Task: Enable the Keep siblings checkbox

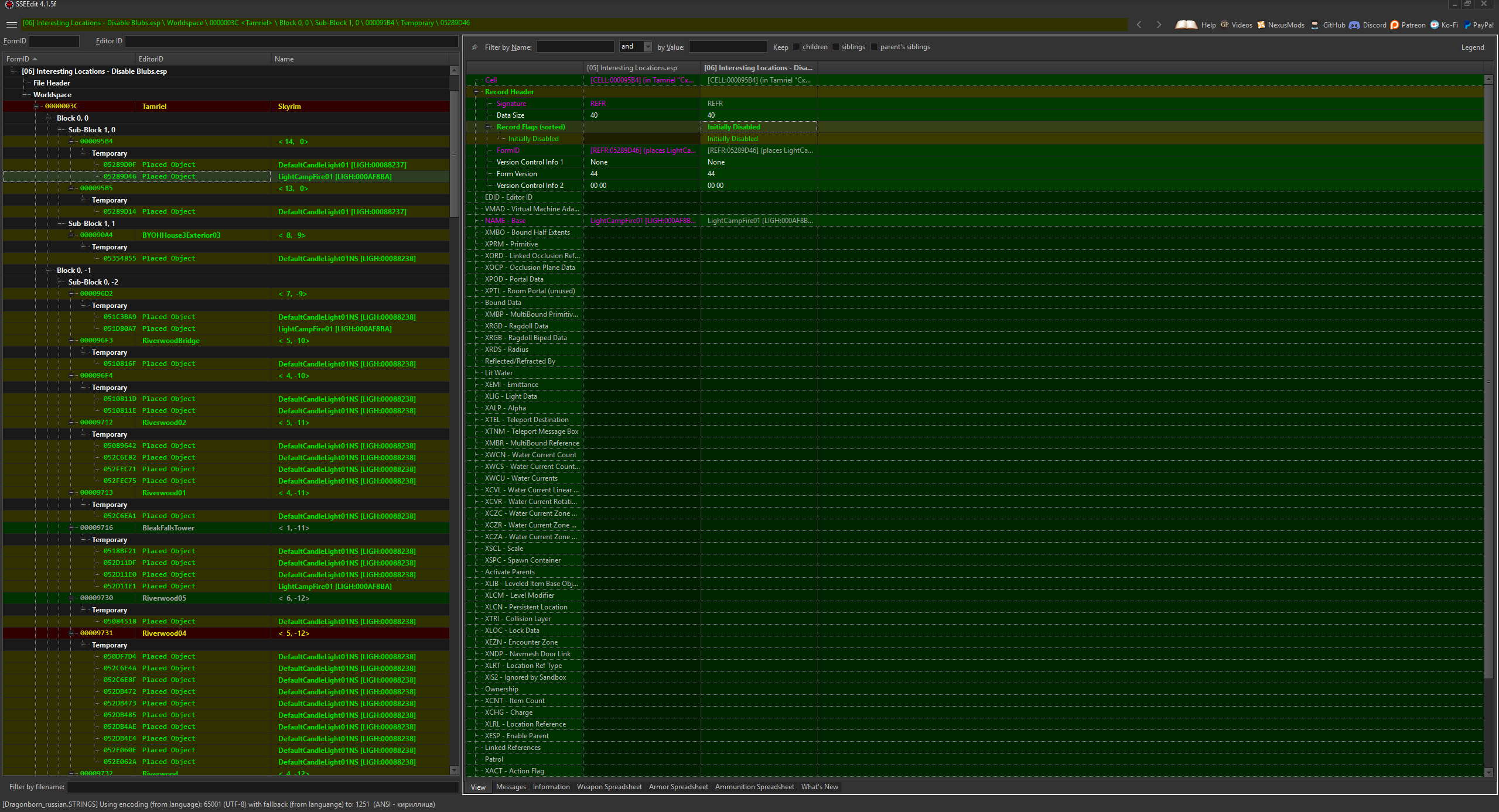Action: coord(835,47)
